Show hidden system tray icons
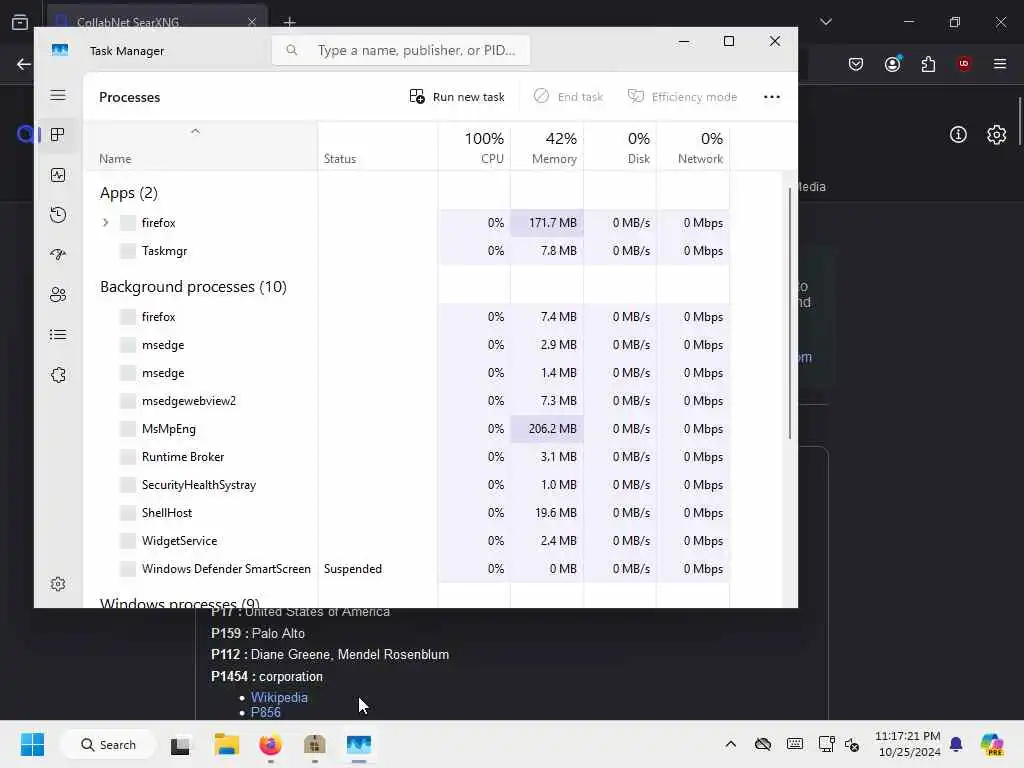1024x768 pixels. click(x=731, y=744)
